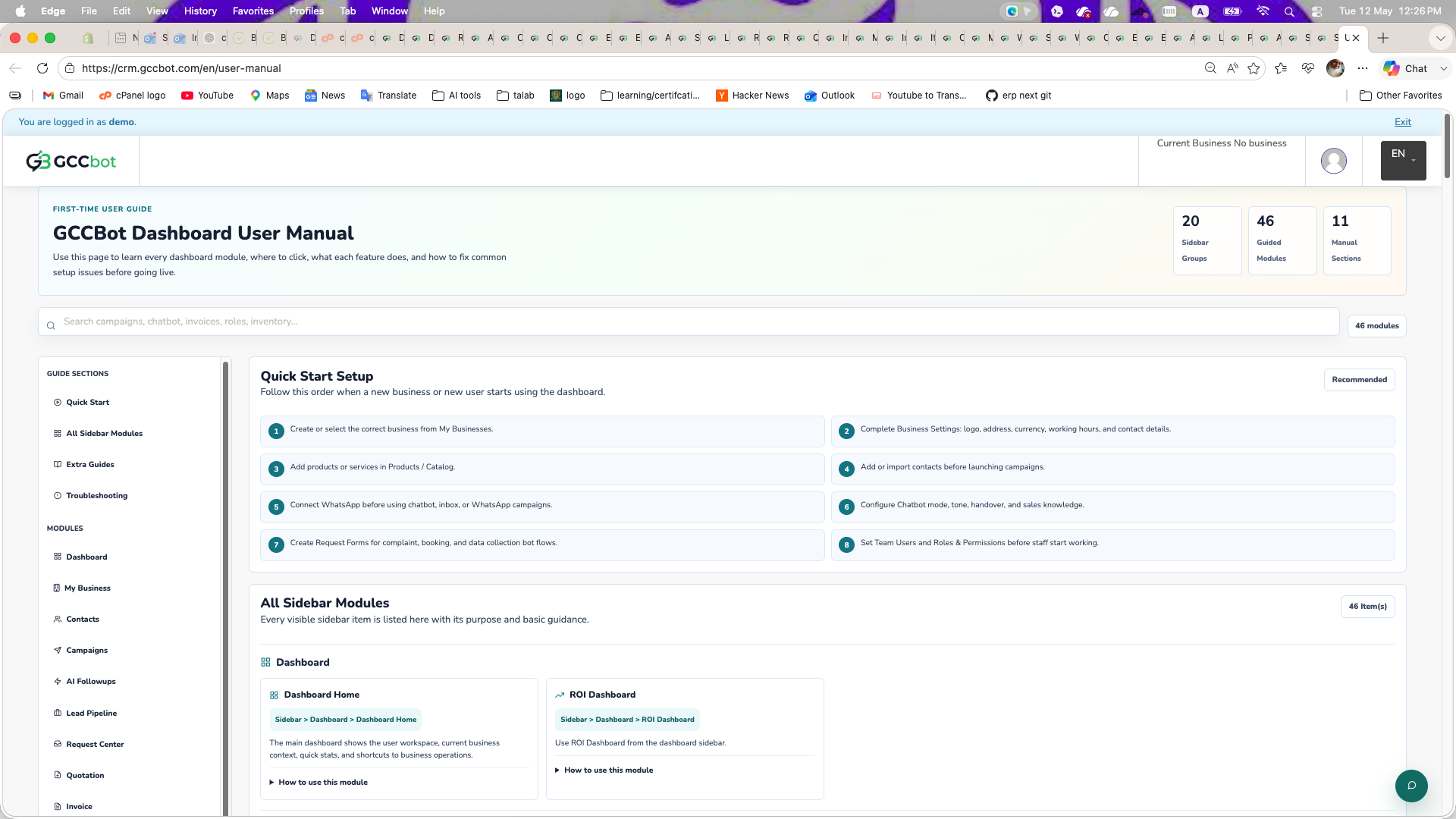Screen dimensions: 1456x819
Task: Open the Favorites list icon in the toolbar
Action: click(x=1281, y=68)
